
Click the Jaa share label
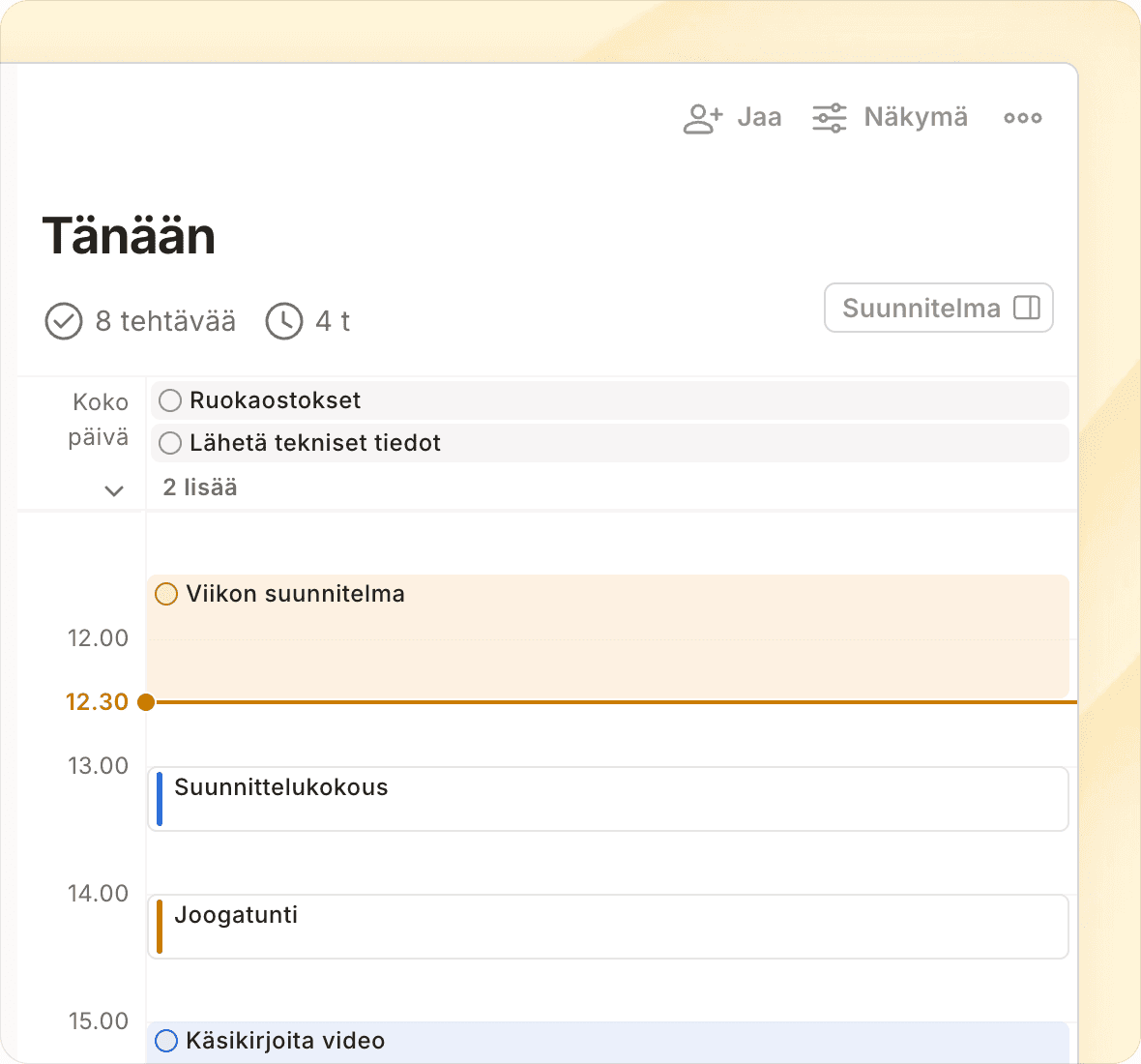[x=759, y=117]
